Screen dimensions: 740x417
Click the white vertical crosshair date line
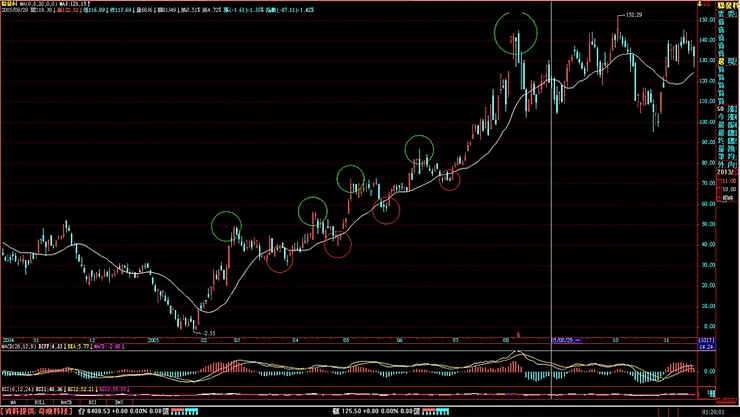click(x=552, y=200)
